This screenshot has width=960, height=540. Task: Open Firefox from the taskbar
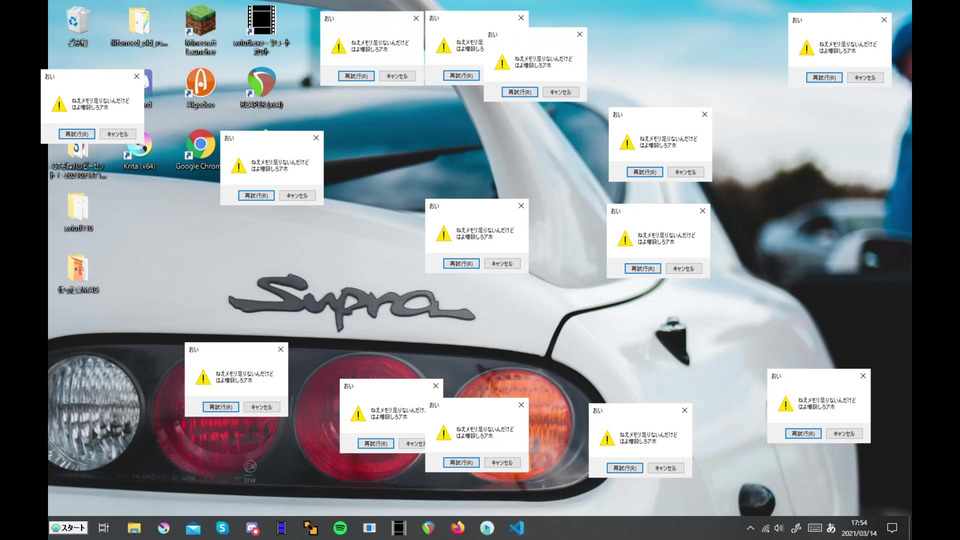457,528
